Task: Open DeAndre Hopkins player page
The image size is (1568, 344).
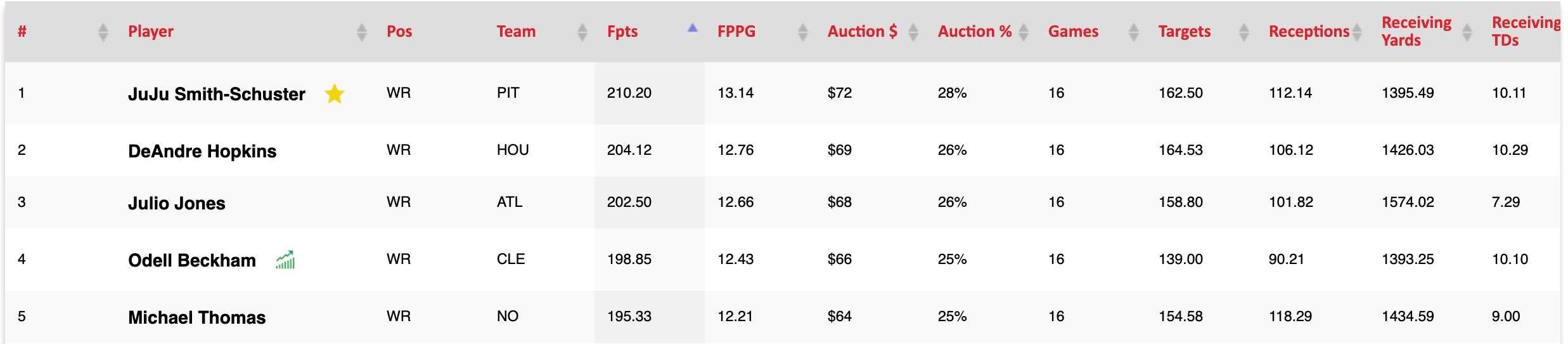Action: coord(202,151)
